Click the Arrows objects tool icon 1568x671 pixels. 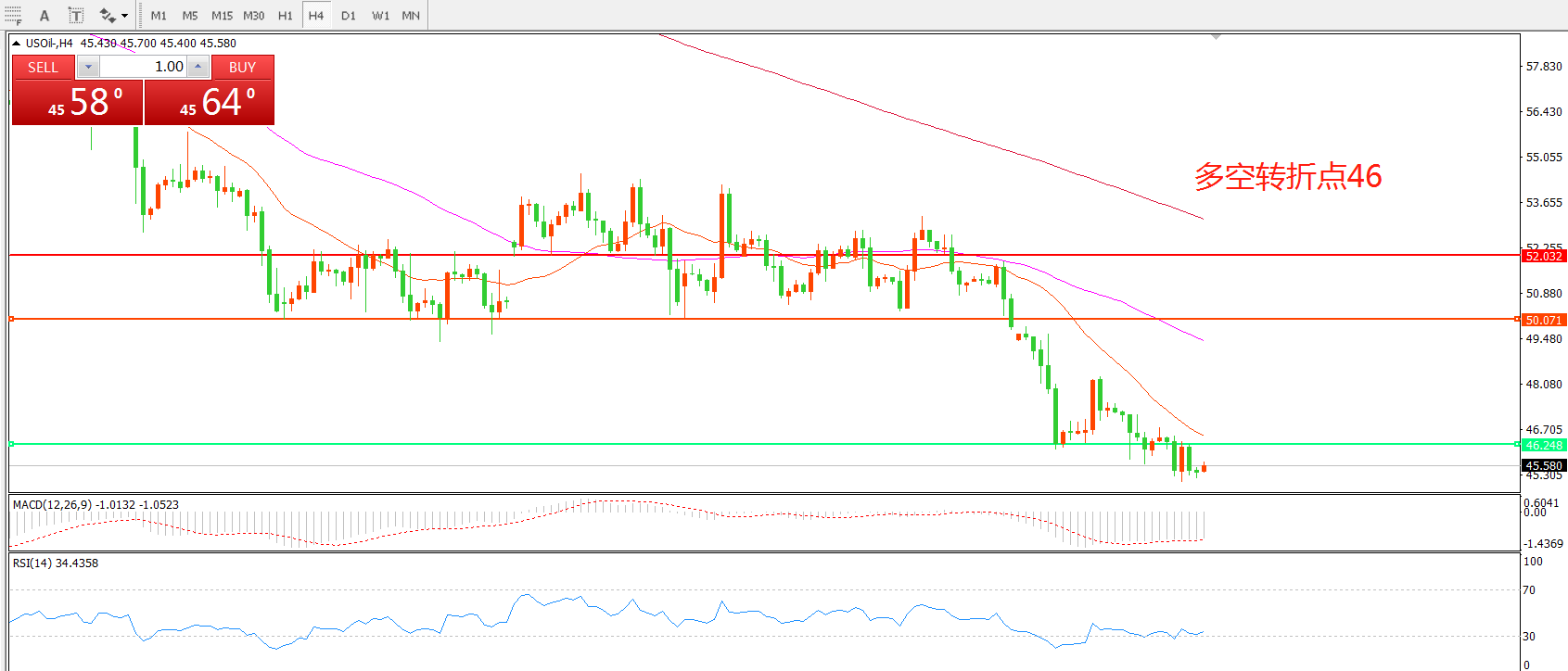[x=108, y=15]
